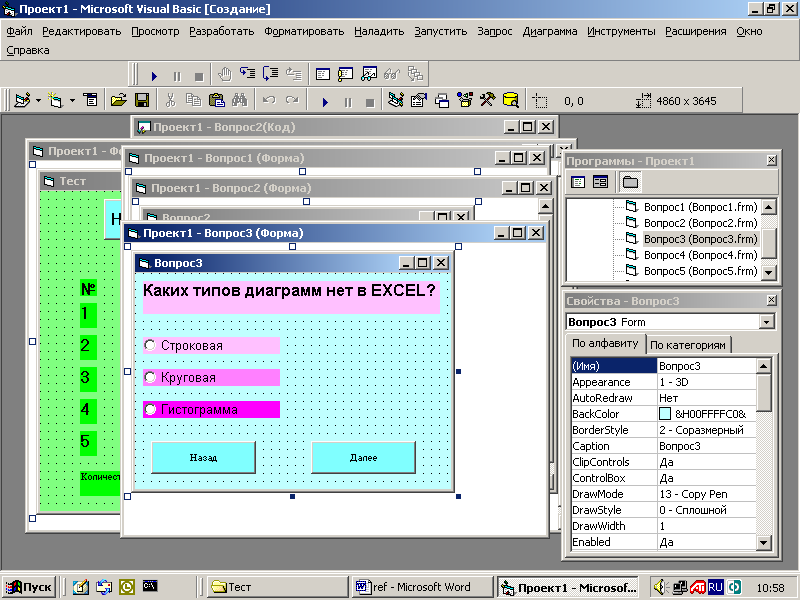800x600 pixels.
Task: Click the Open Project folder icon
Action: point(118,100)
